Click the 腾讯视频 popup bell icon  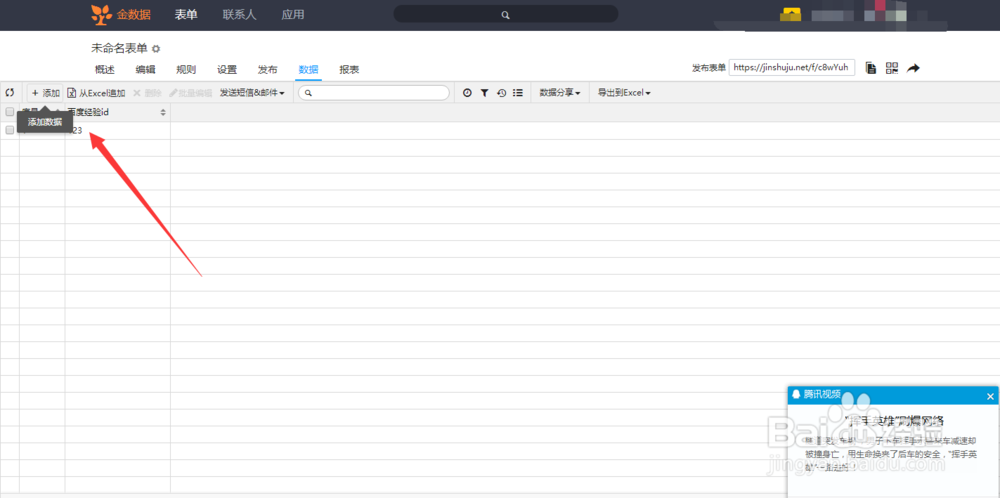796,394
